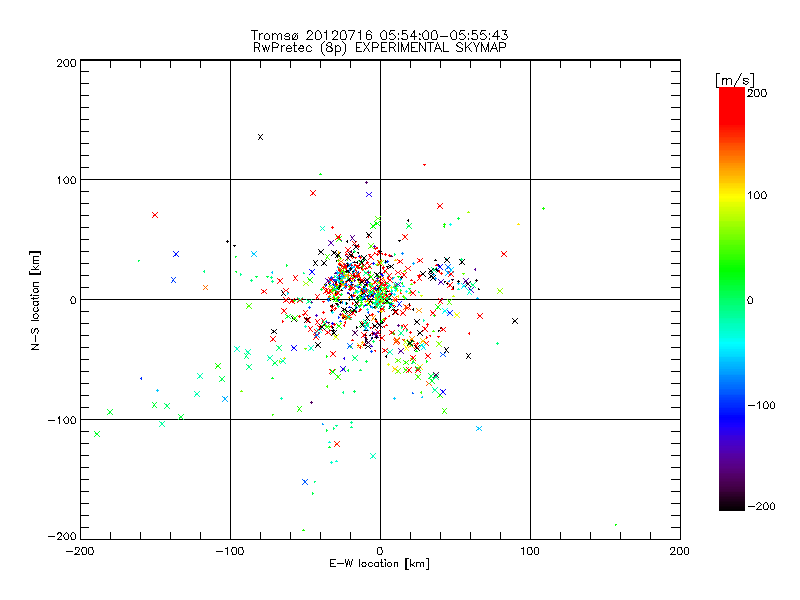The image size is (800, 600).
Task: Click the lone black X marker above the 100 km gridline
Action: (261, 137)
